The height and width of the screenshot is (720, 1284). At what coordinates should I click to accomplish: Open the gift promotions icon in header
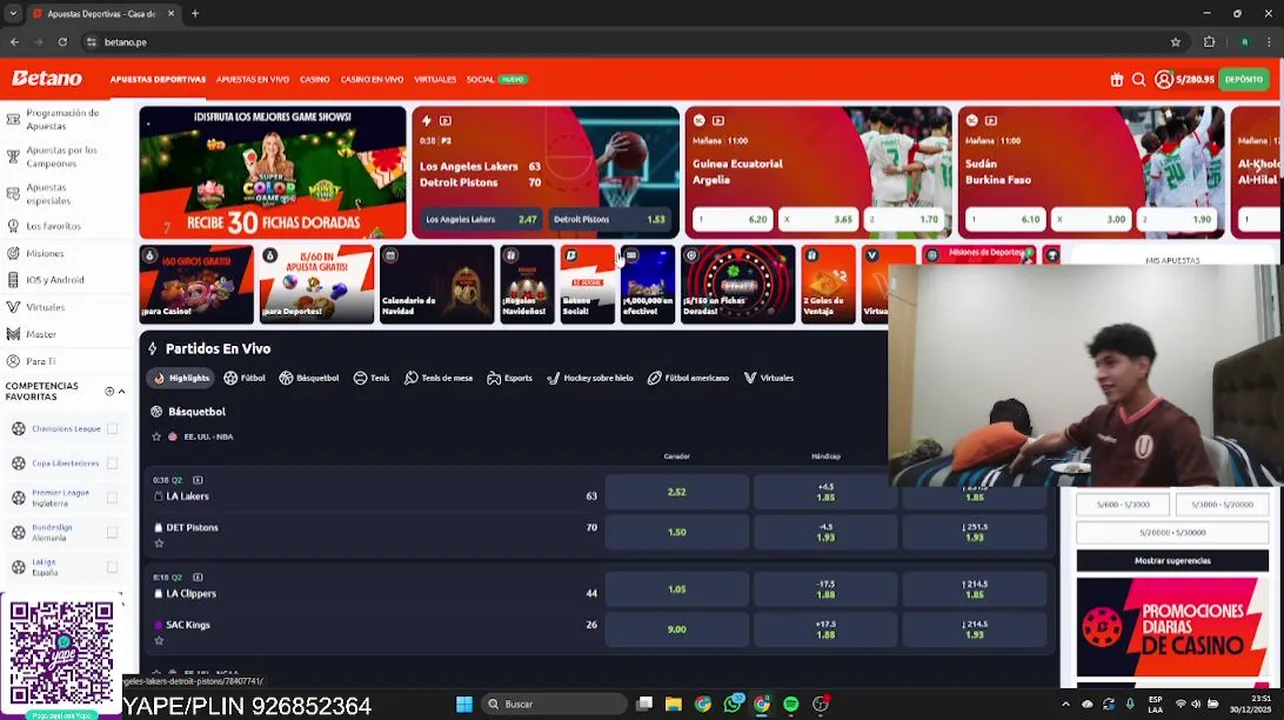(1117, 79)
